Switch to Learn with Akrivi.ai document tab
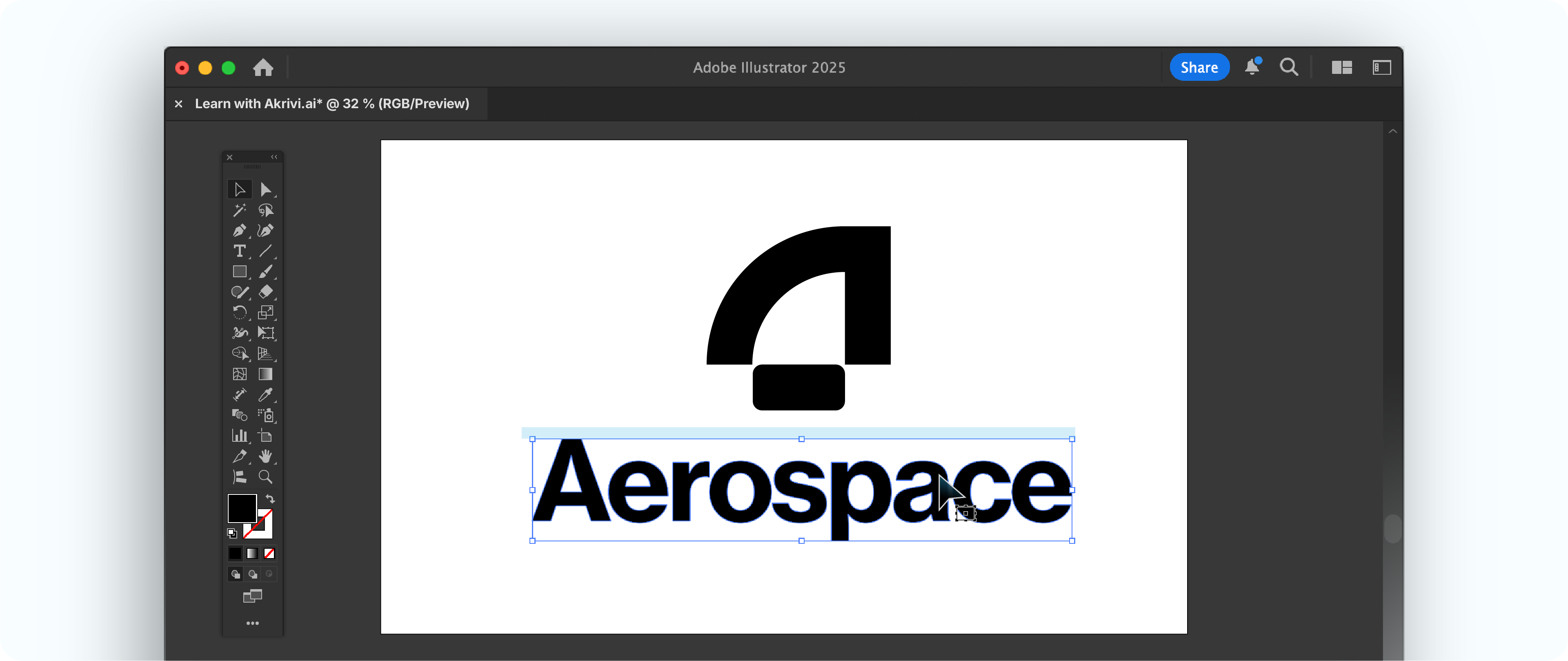The width and height of the screenshot is (1568, 661). pos(332,104)
